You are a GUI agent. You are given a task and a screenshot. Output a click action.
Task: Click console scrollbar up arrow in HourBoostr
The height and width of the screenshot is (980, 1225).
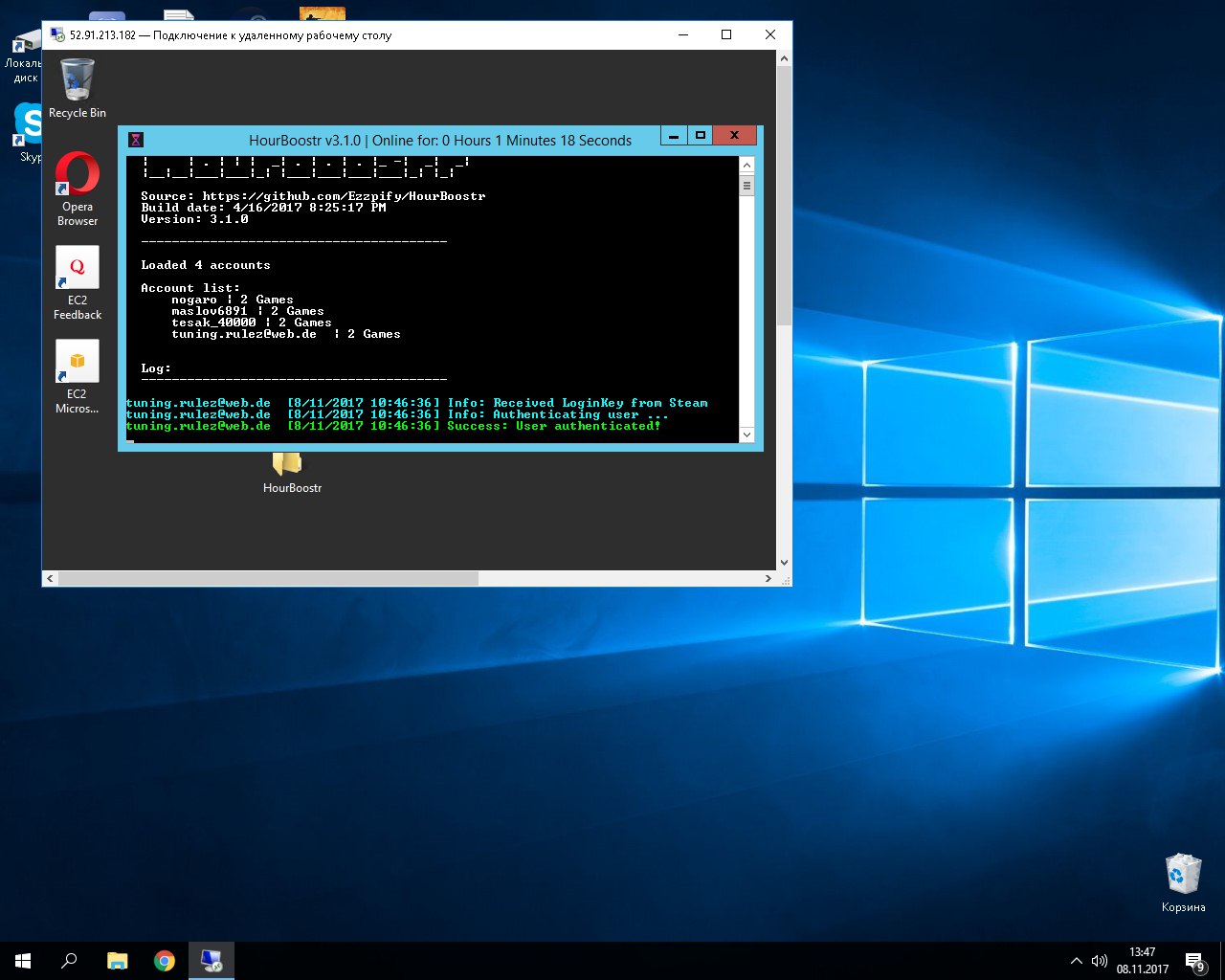(x=747, y=166)
